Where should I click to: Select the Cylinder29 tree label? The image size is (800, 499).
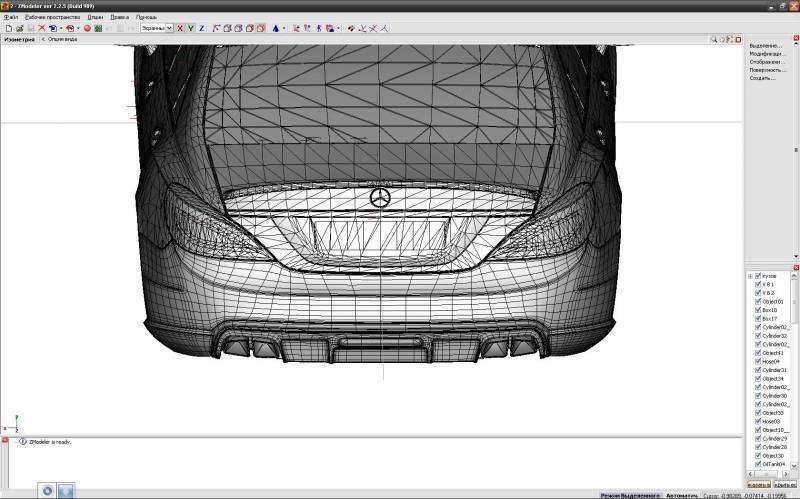(774, 438)
